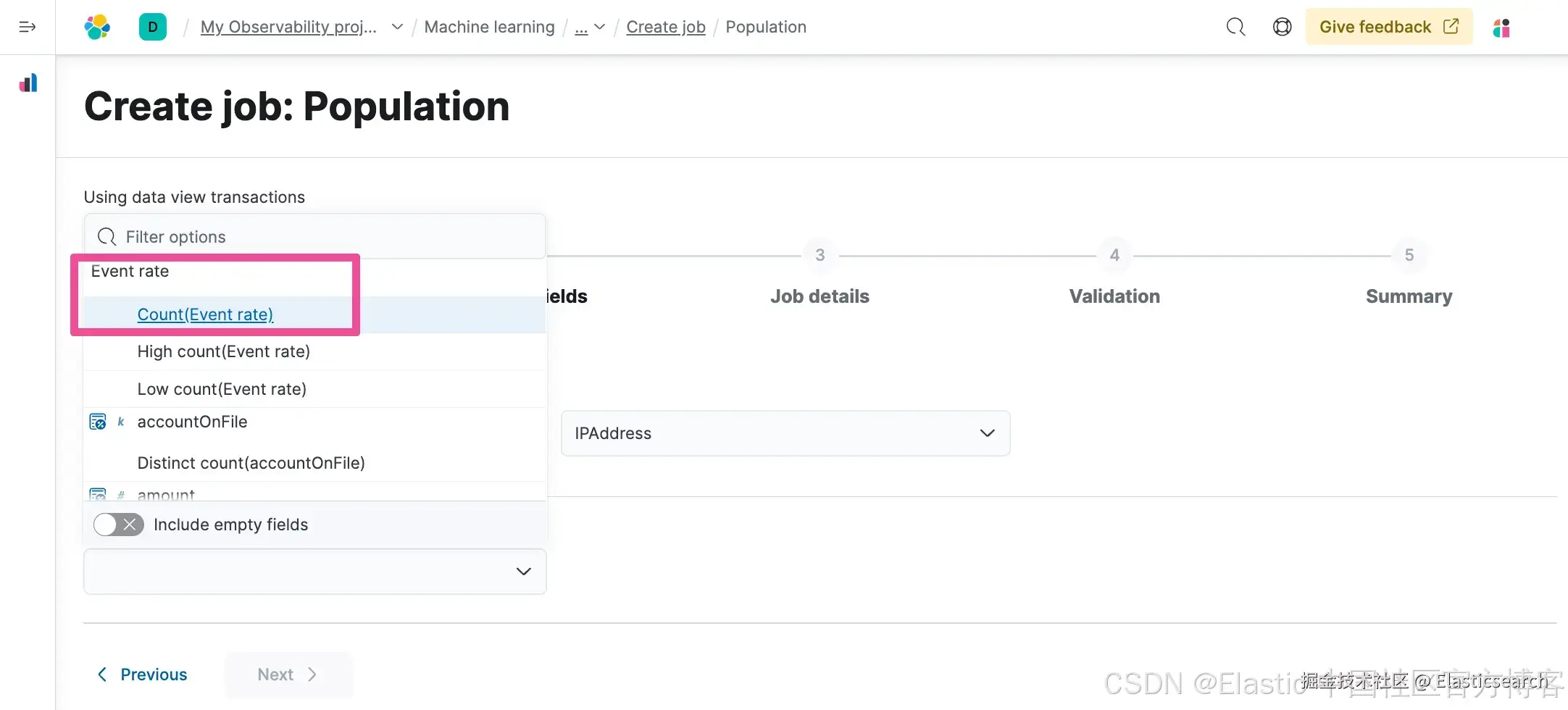The image size is (1568, 710).
Task: Focus the Filter options search field
Action: tap(315, 237)
